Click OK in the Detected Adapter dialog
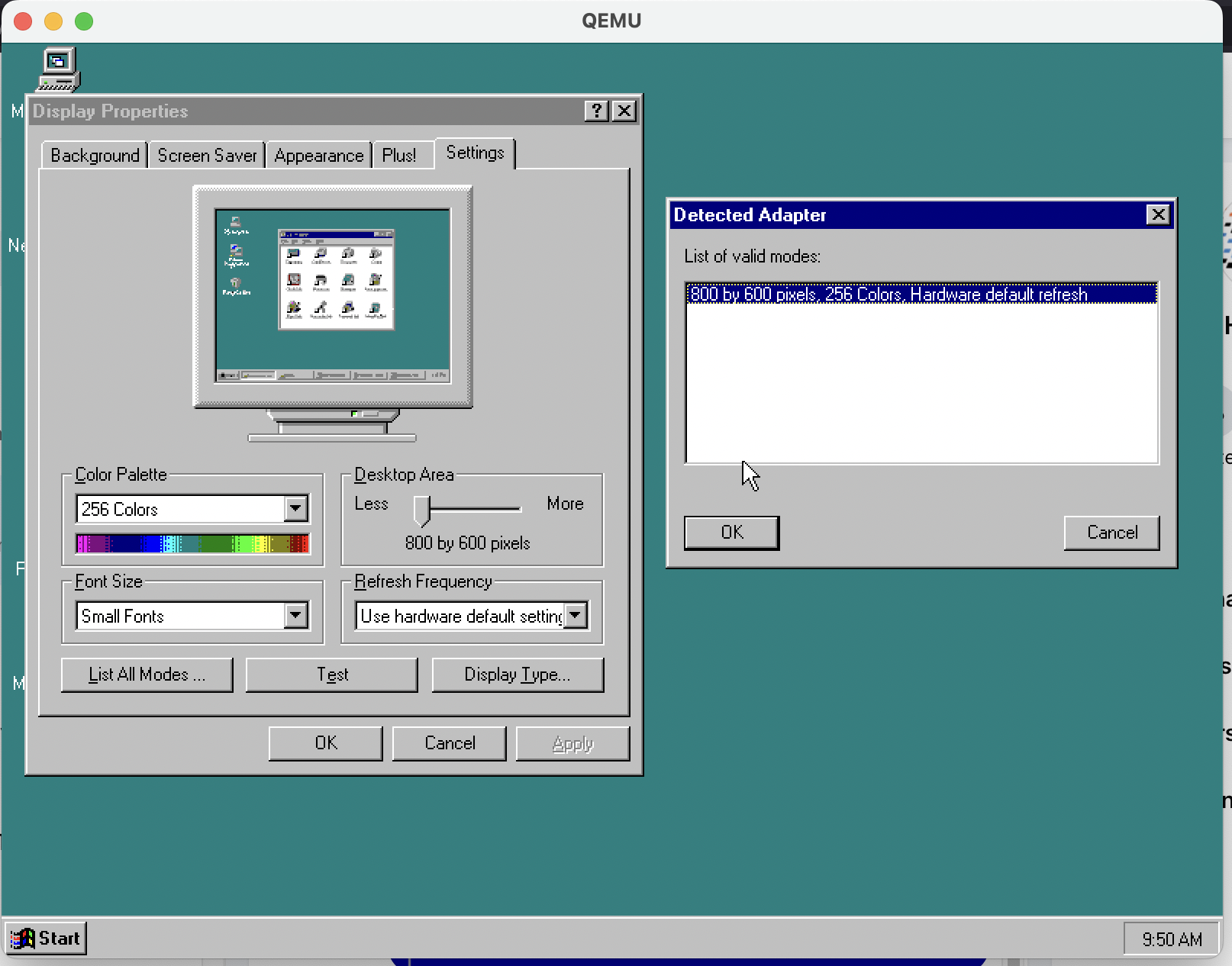The height and width of the screenshot is (966, 1232). [731, 533]
